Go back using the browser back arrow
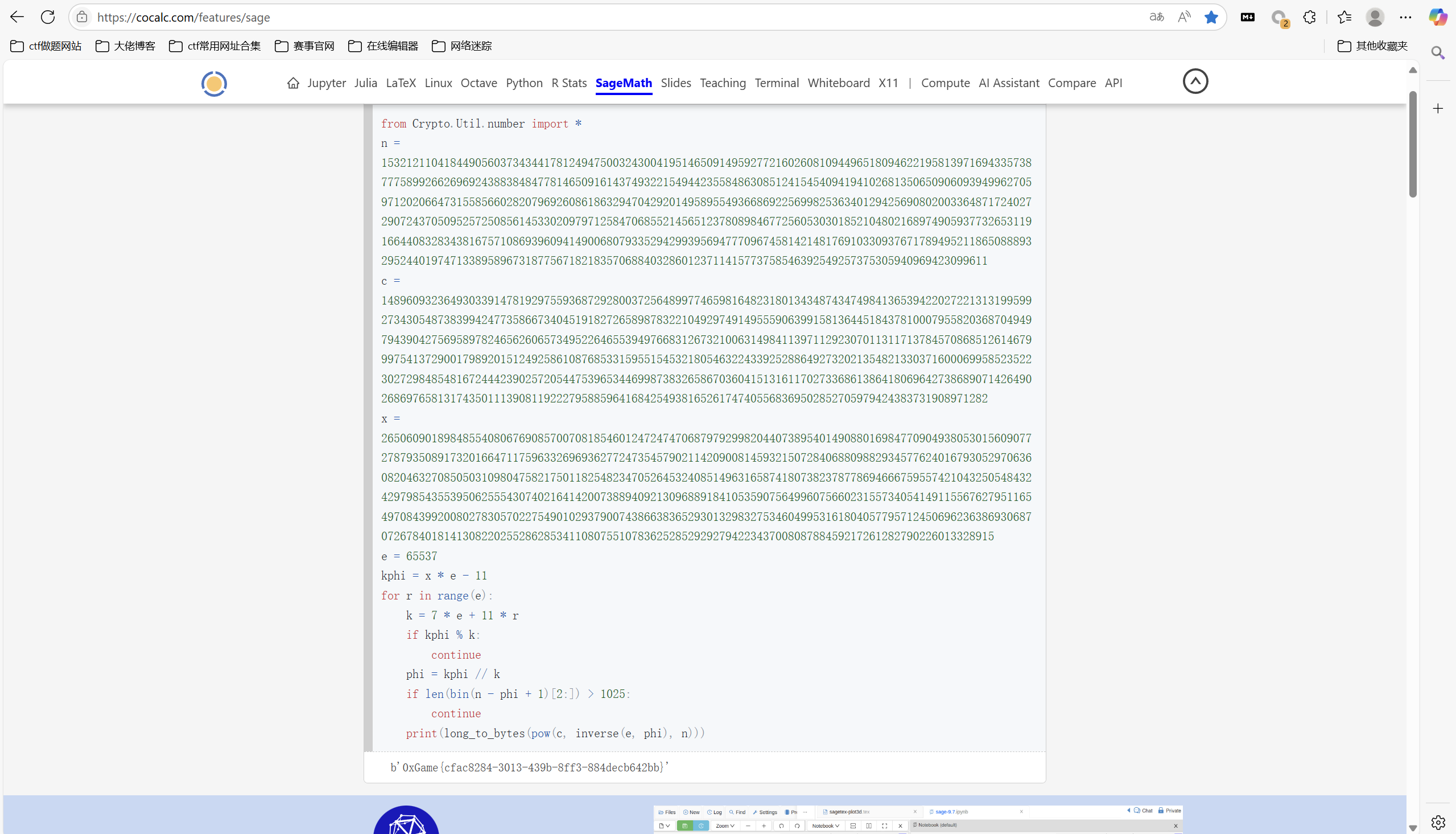Screen dimensions: 1456x834 [x=17, y=17]
